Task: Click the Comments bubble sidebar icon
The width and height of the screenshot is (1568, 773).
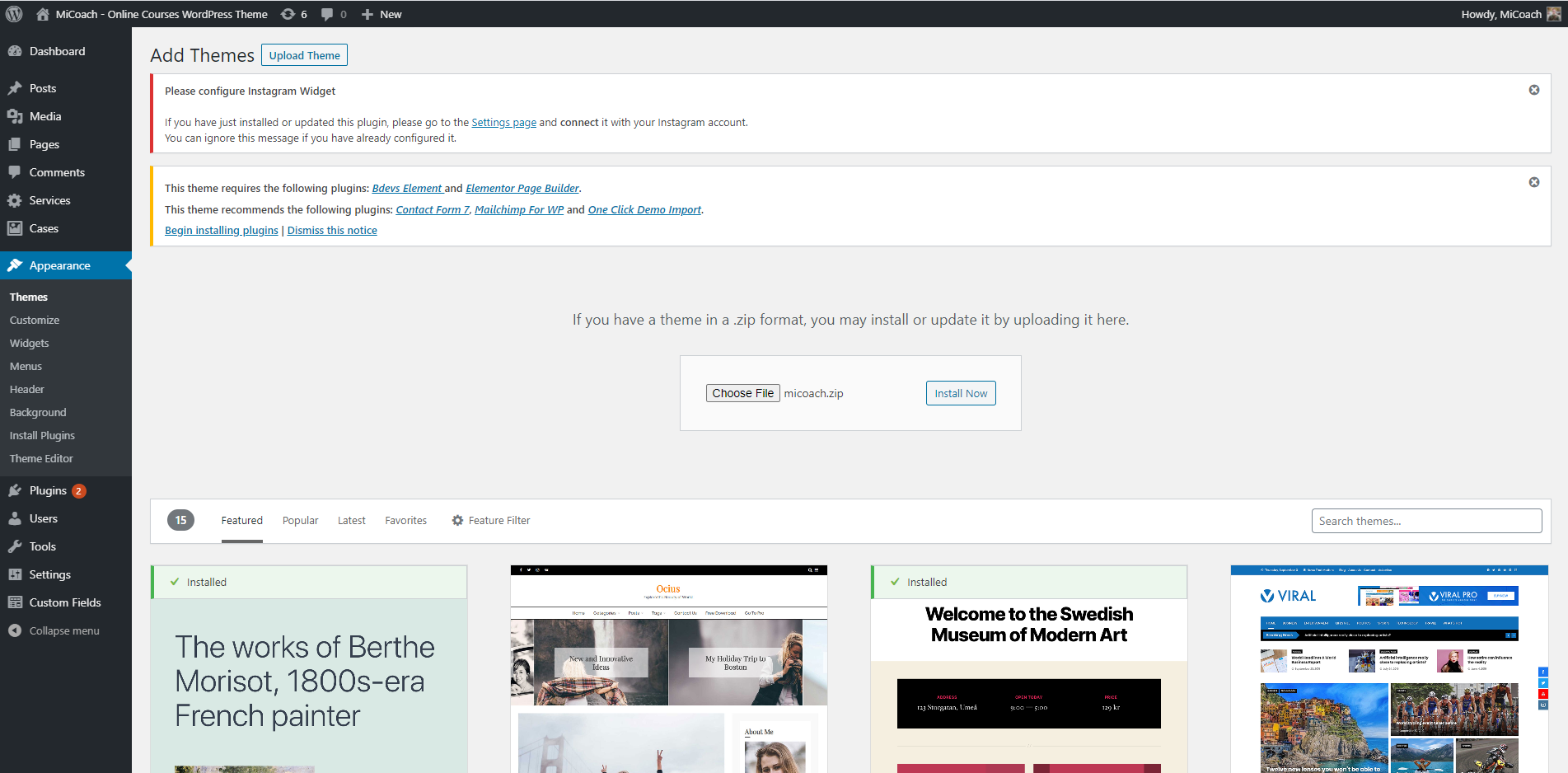Action: 15,172
